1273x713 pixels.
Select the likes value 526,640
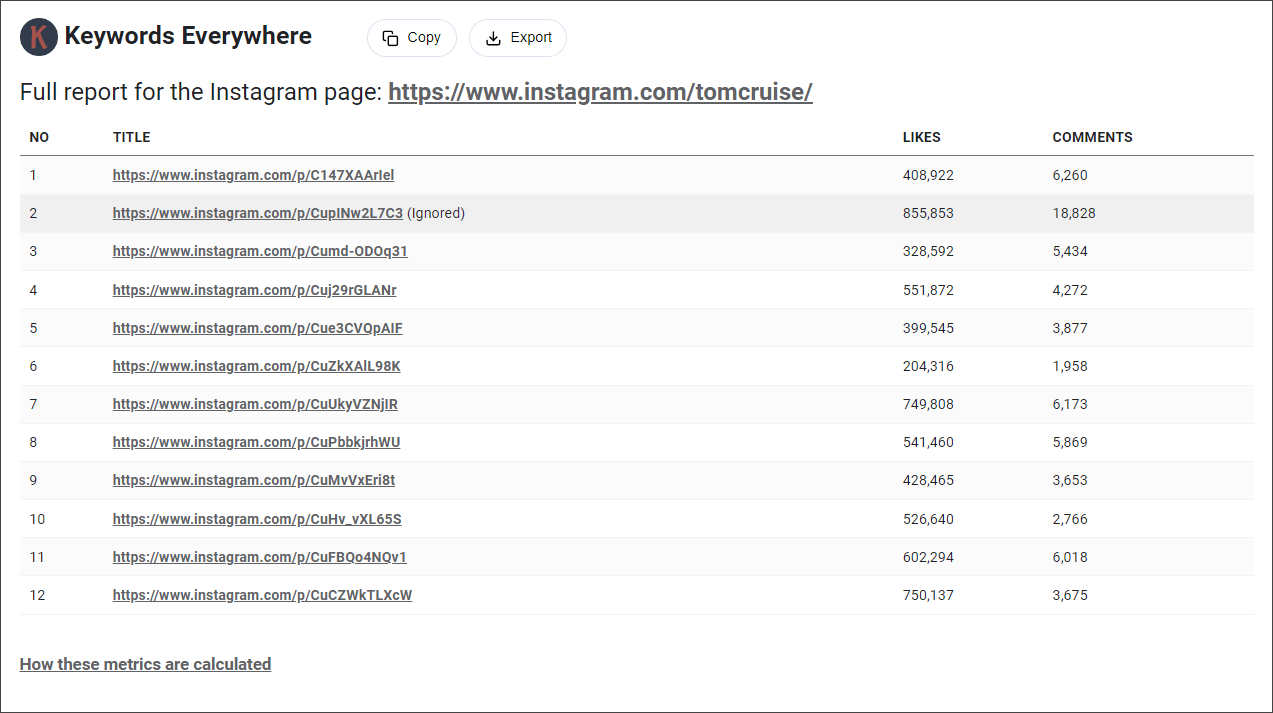click(x=928, y=519)
